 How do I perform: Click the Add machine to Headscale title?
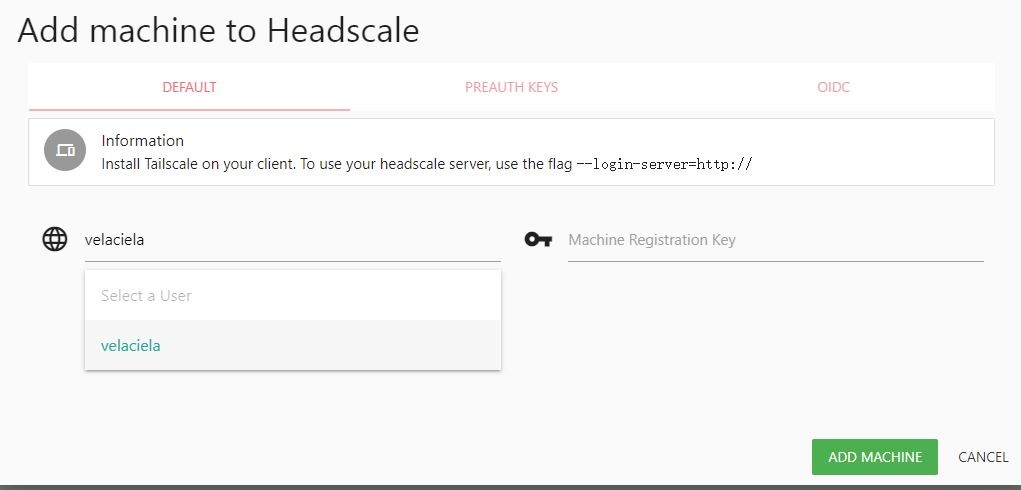(218, 31)
